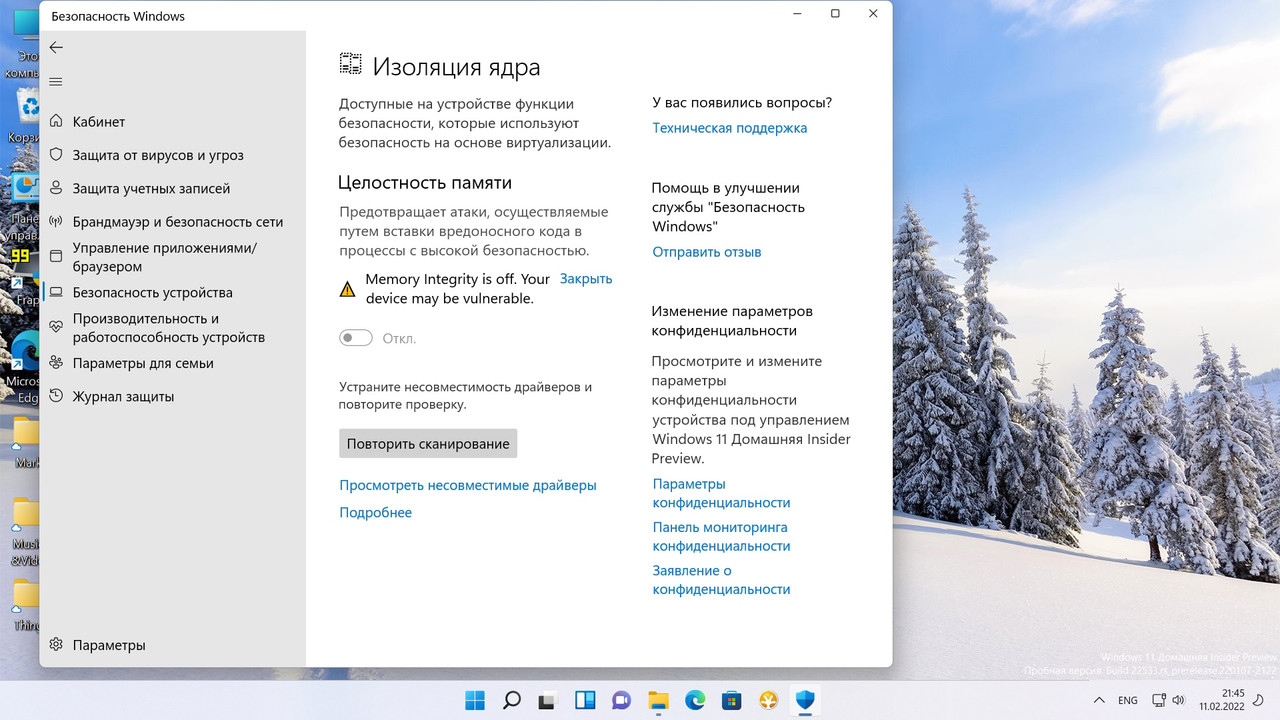Click the laptop icon for device security
The height and width of the screenshot is (720, 1280).
point(56,293)
